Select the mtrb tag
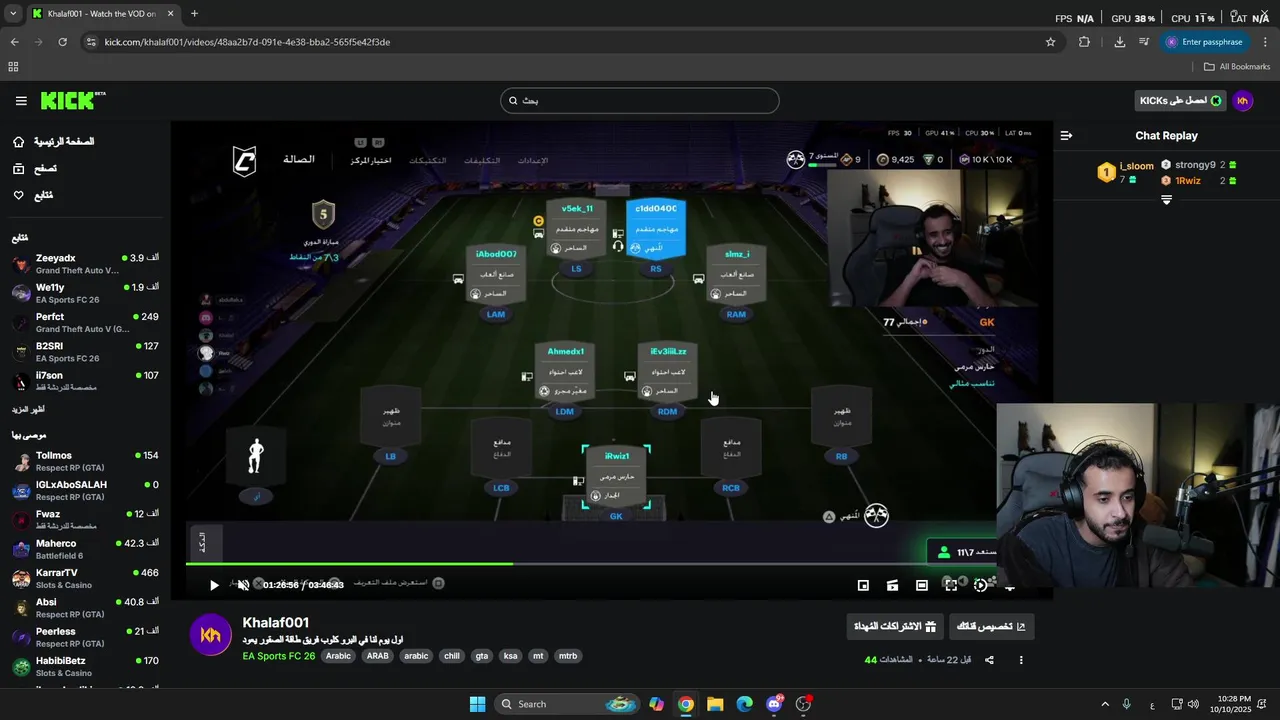Screen dimensions: 1280x720 [567, 656]
